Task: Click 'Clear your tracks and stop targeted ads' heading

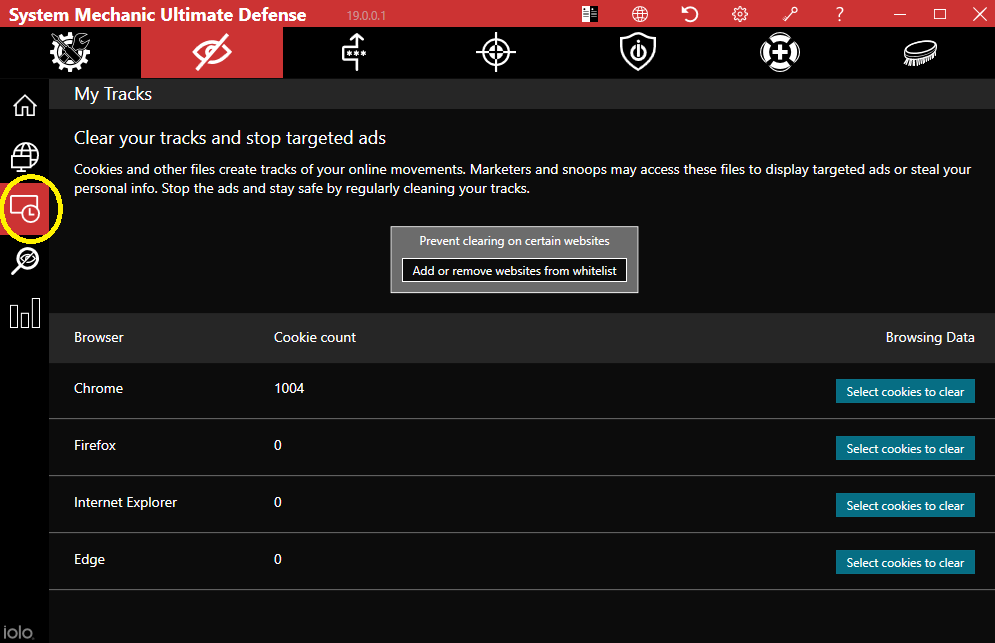Action: click(230, 138)
